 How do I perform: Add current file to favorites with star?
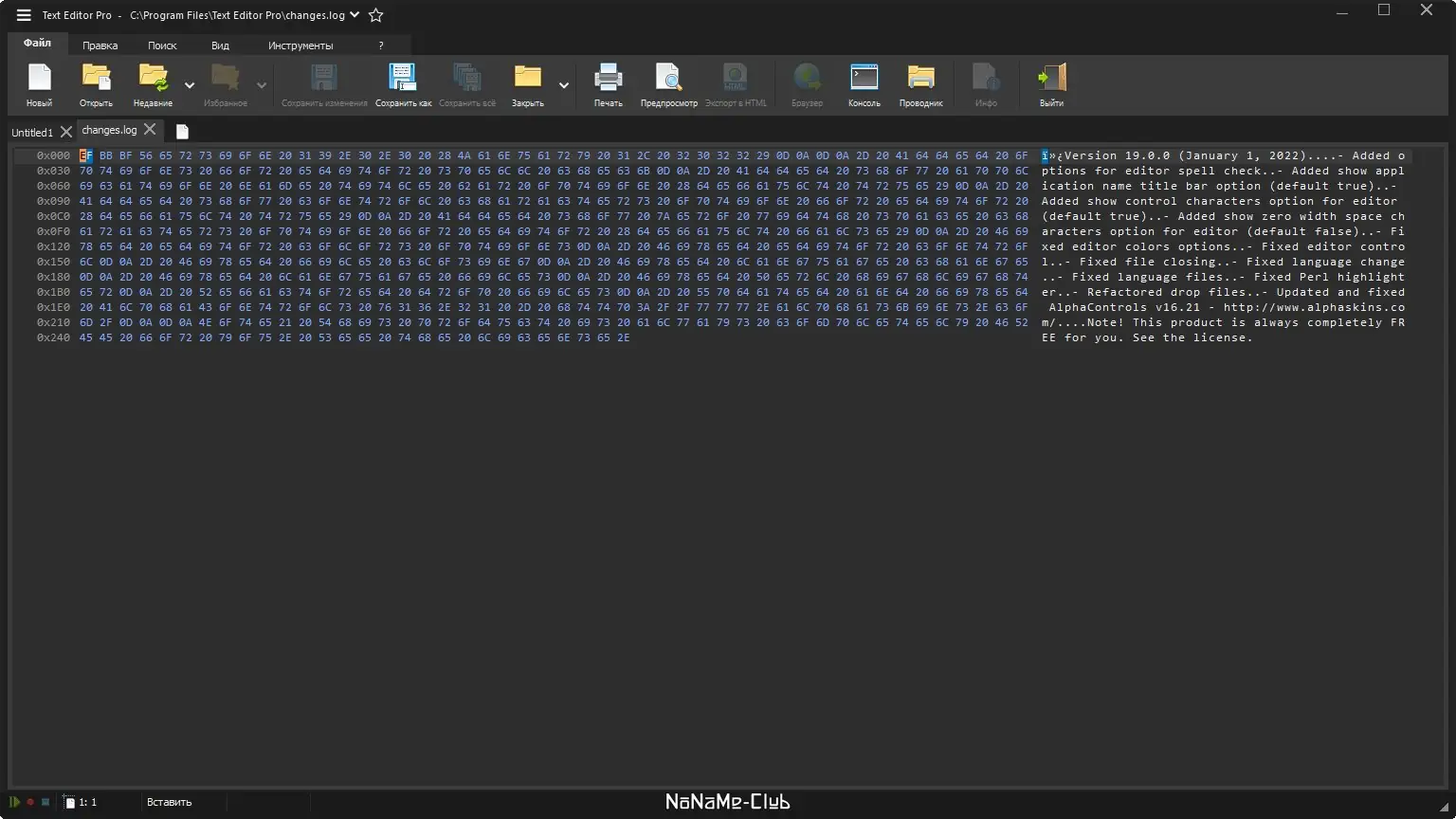(x=375, y=15)
